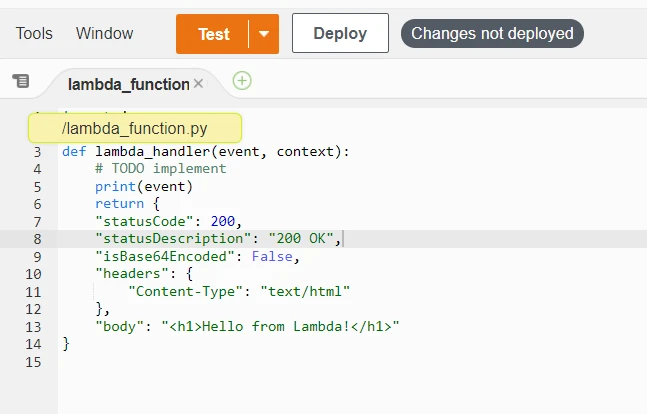Open a new tab with plus icon
647x414 pixels.
coord(242,81)
